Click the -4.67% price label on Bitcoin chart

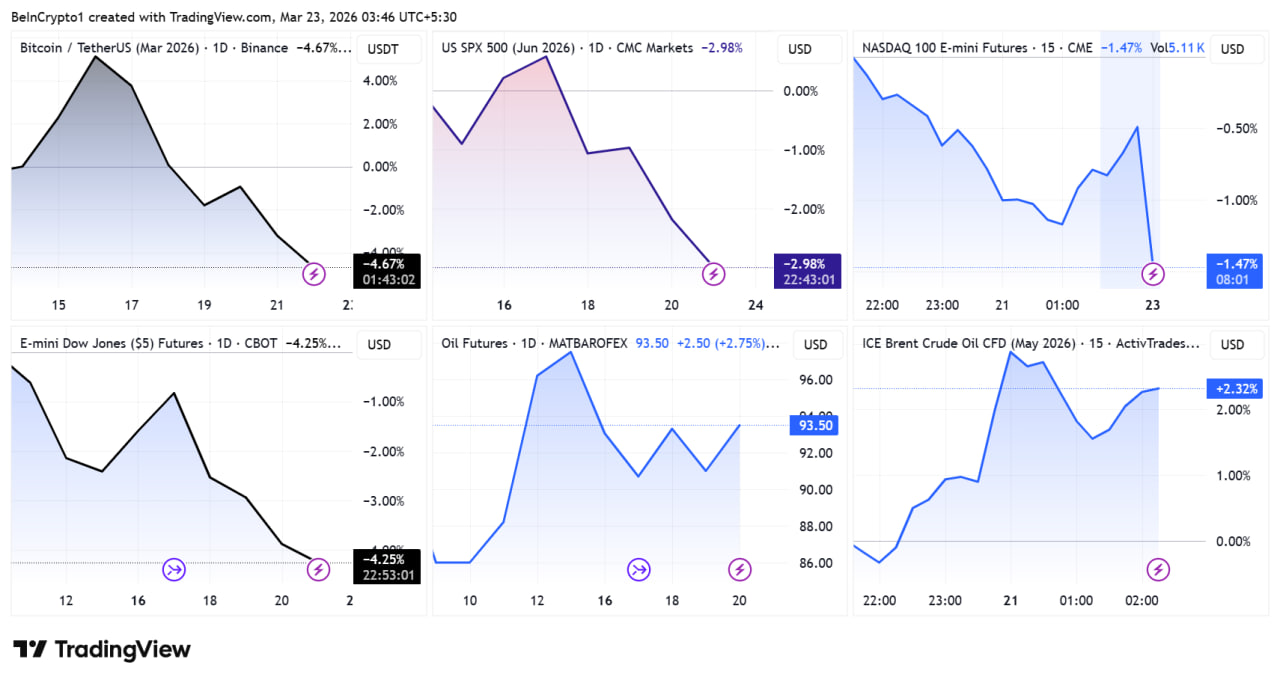[x=386, y=265]
